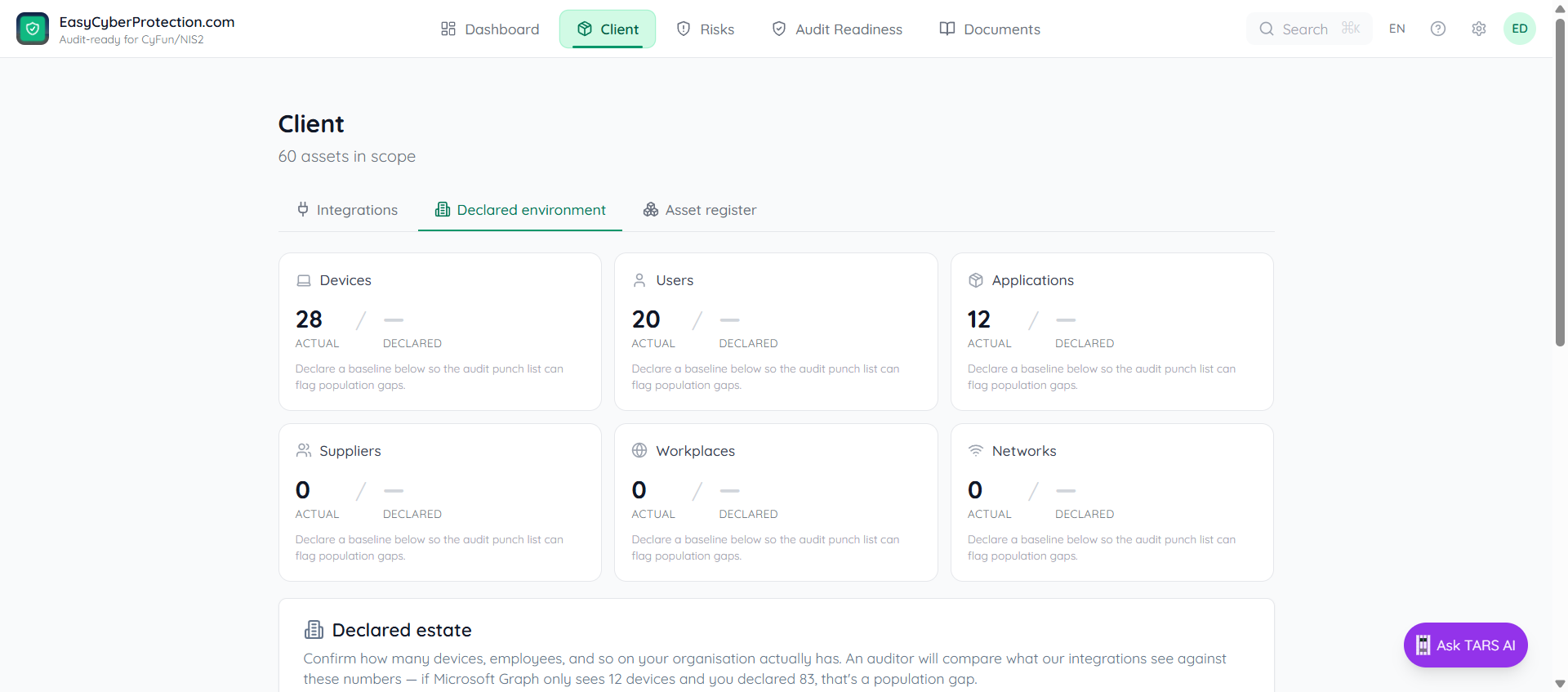Click the Workplaces globe icon
This screenshot has height=692, width=1568.
(639, 450)
